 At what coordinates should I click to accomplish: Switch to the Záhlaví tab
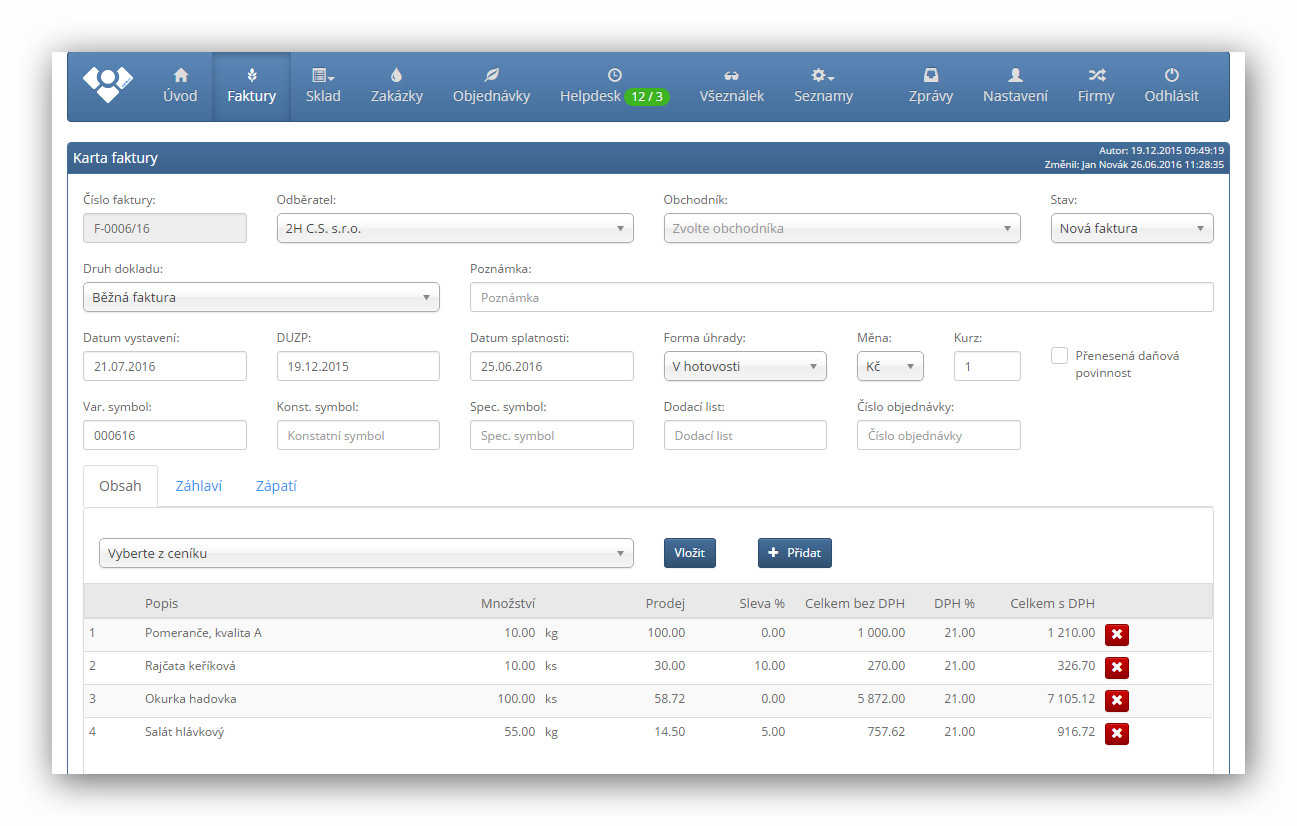pos(198,486)
